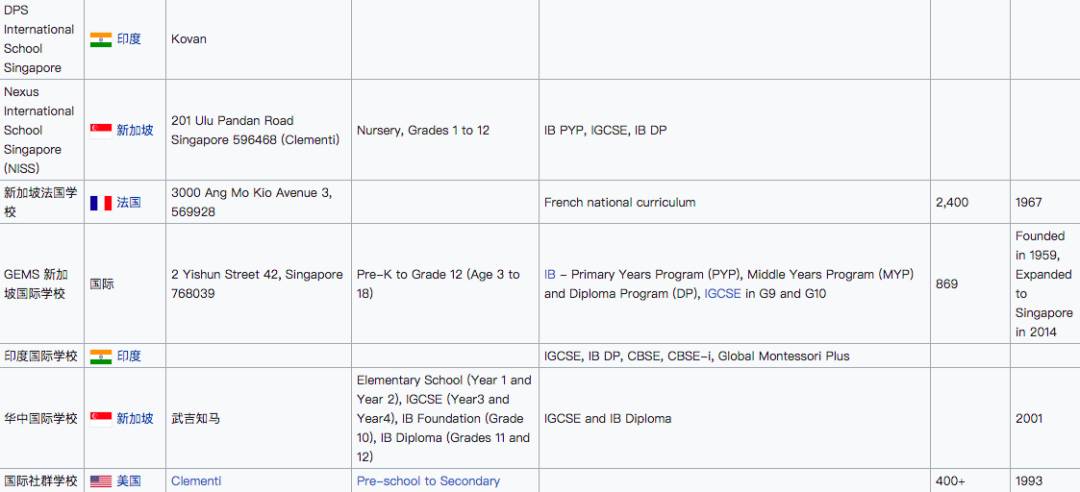The image size is (1080, 492).
Task: Follow the 新加坡 link in the Nexus row
Action: tap(135, 130)
